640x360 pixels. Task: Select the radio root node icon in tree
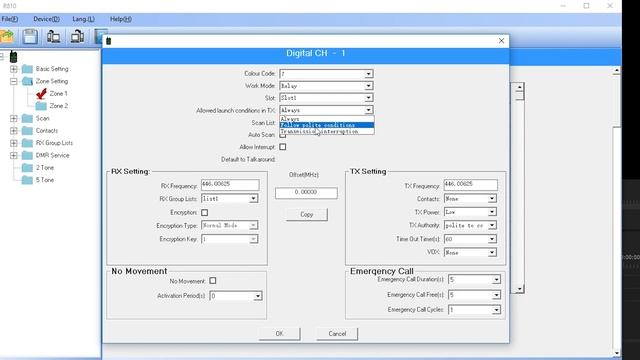click(13, 57)
